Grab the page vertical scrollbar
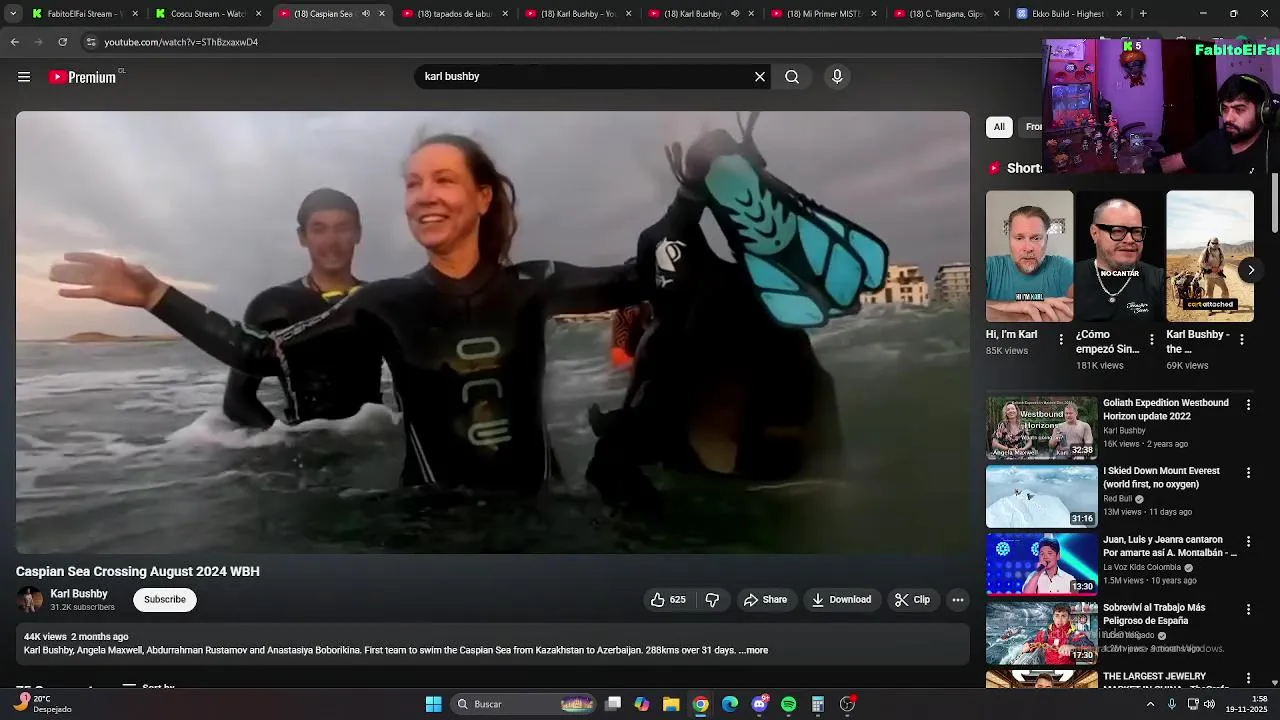The width and height of the screenshot is (1280, 720). click(1275, 202)
